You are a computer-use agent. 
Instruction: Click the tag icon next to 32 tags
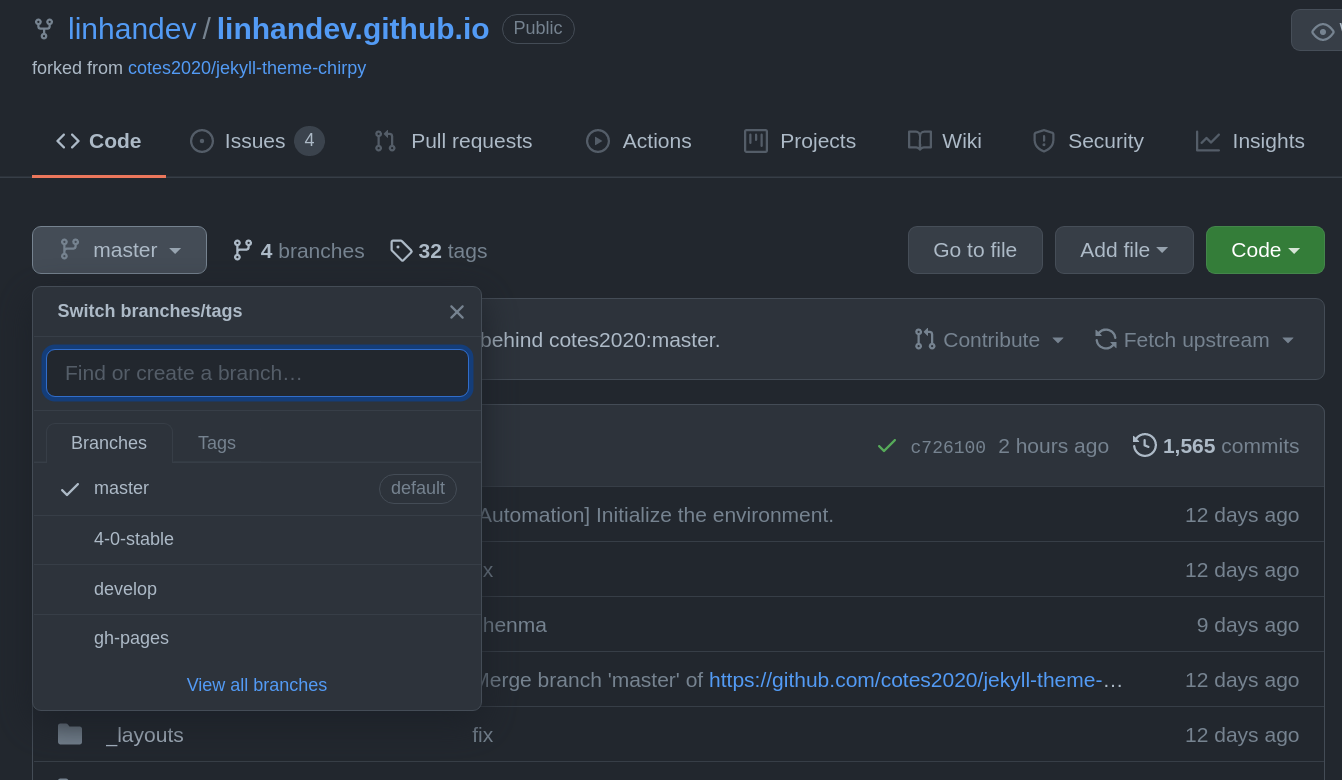click(401, 250)
